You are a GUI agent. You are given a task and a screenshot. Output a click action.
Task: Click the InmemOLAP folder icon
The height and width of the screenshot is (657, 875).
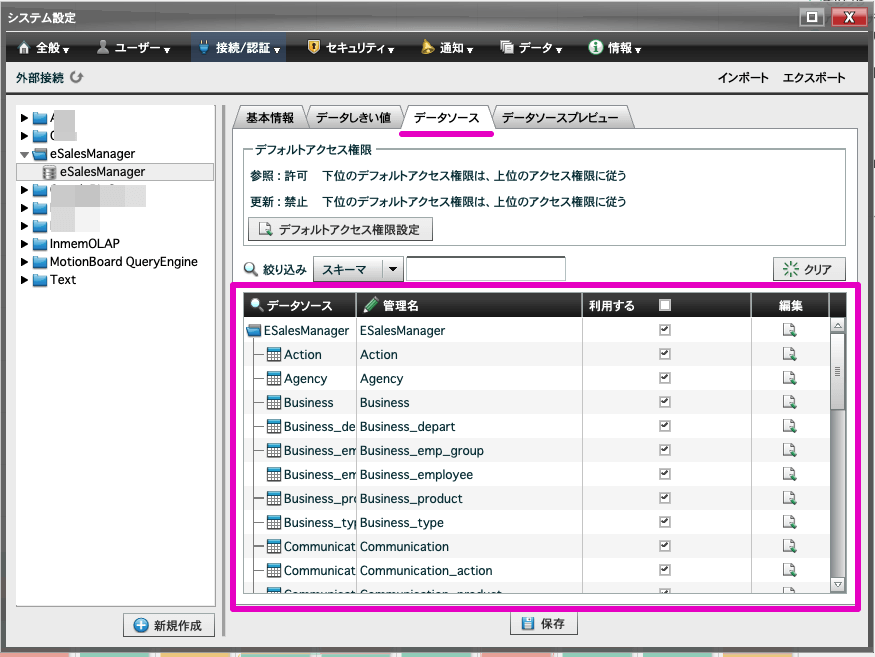tap(40, 244)
